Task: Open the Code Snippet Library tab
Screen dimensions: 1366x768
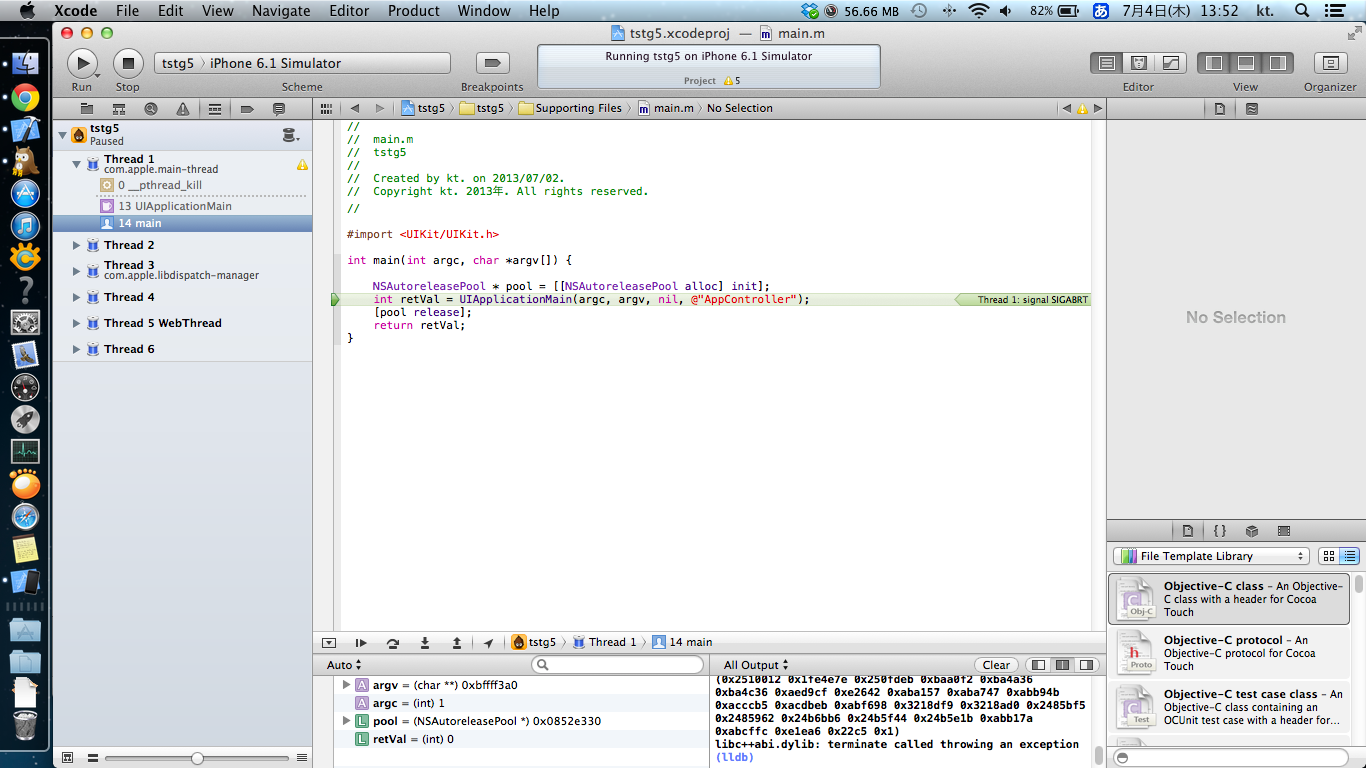Action: (1220, 531)
